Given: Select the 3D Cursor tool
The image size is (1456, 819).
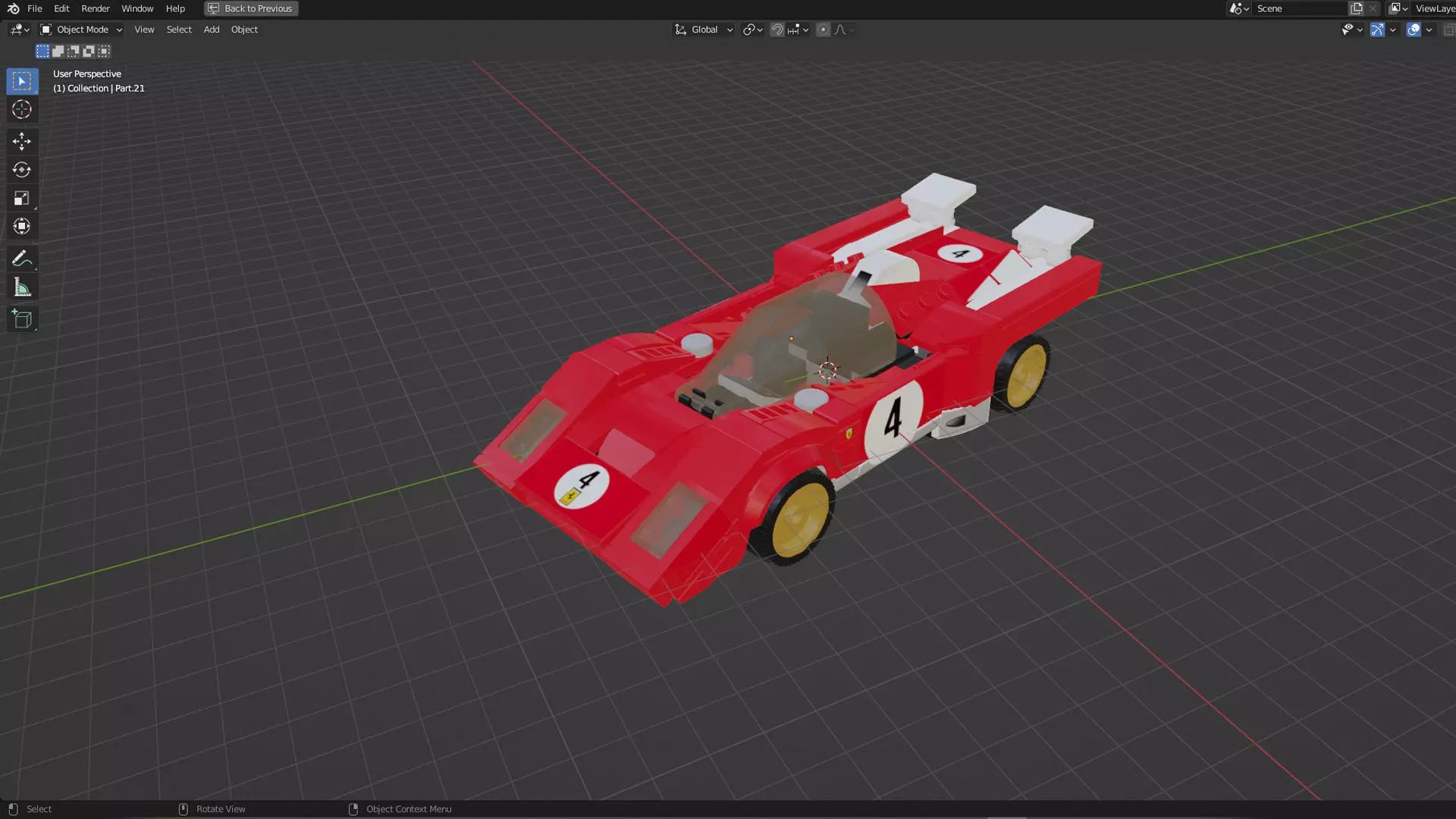Looking at the screenshot, I should pyautogui.click(x=22, y=109).
